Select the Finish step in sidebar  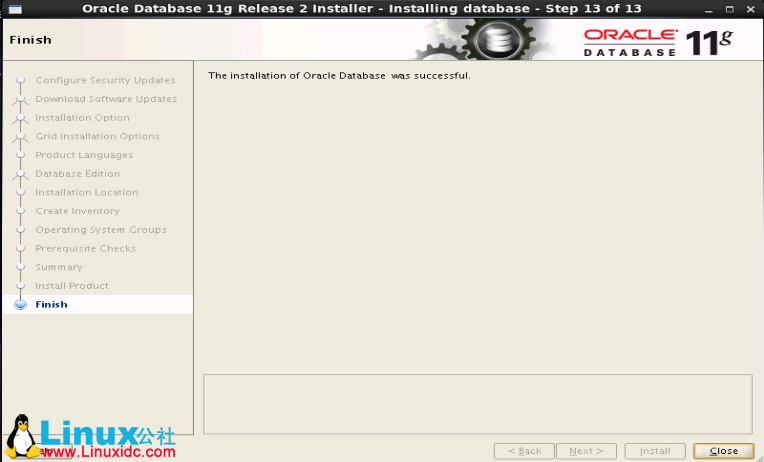51,305
